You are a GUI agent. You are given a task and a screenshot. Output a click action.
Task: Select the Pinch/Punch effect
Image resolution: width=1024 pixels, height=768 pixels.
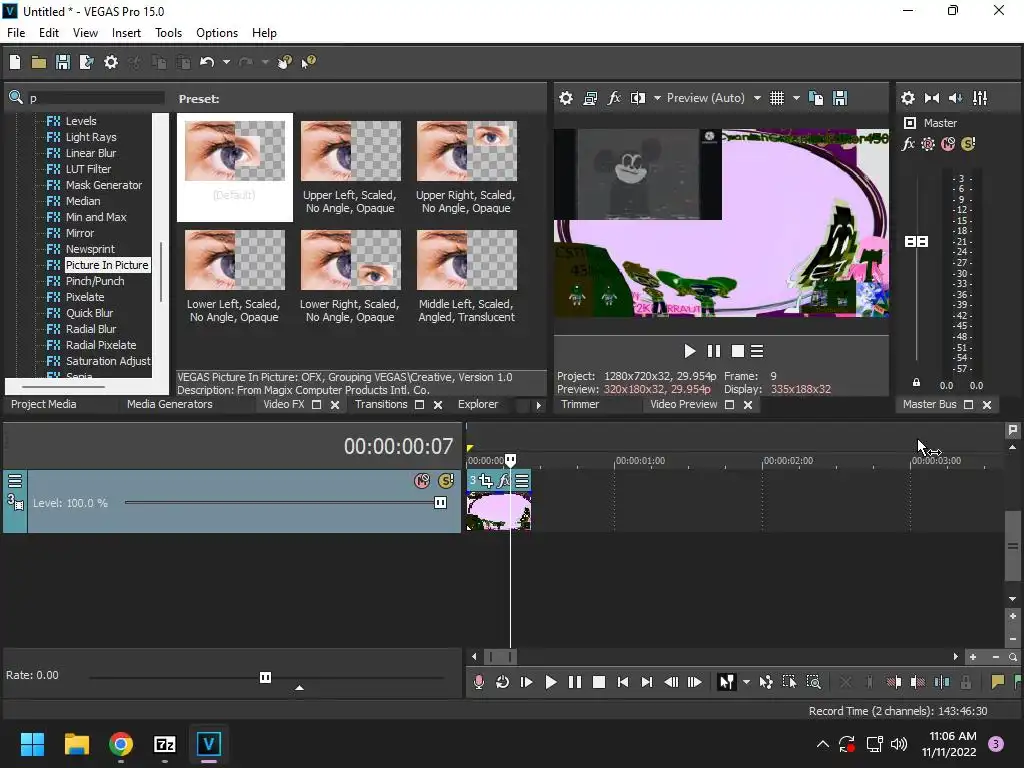95,281
